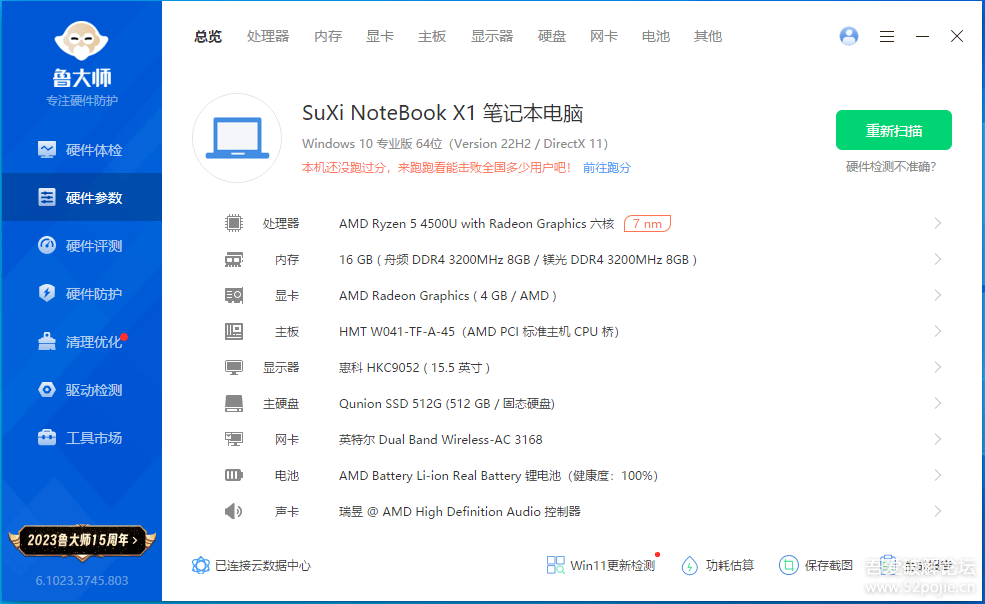Click the 已连接云数据中心 status icon
This screenshot has height=604, width=985.
click(200, 565)
